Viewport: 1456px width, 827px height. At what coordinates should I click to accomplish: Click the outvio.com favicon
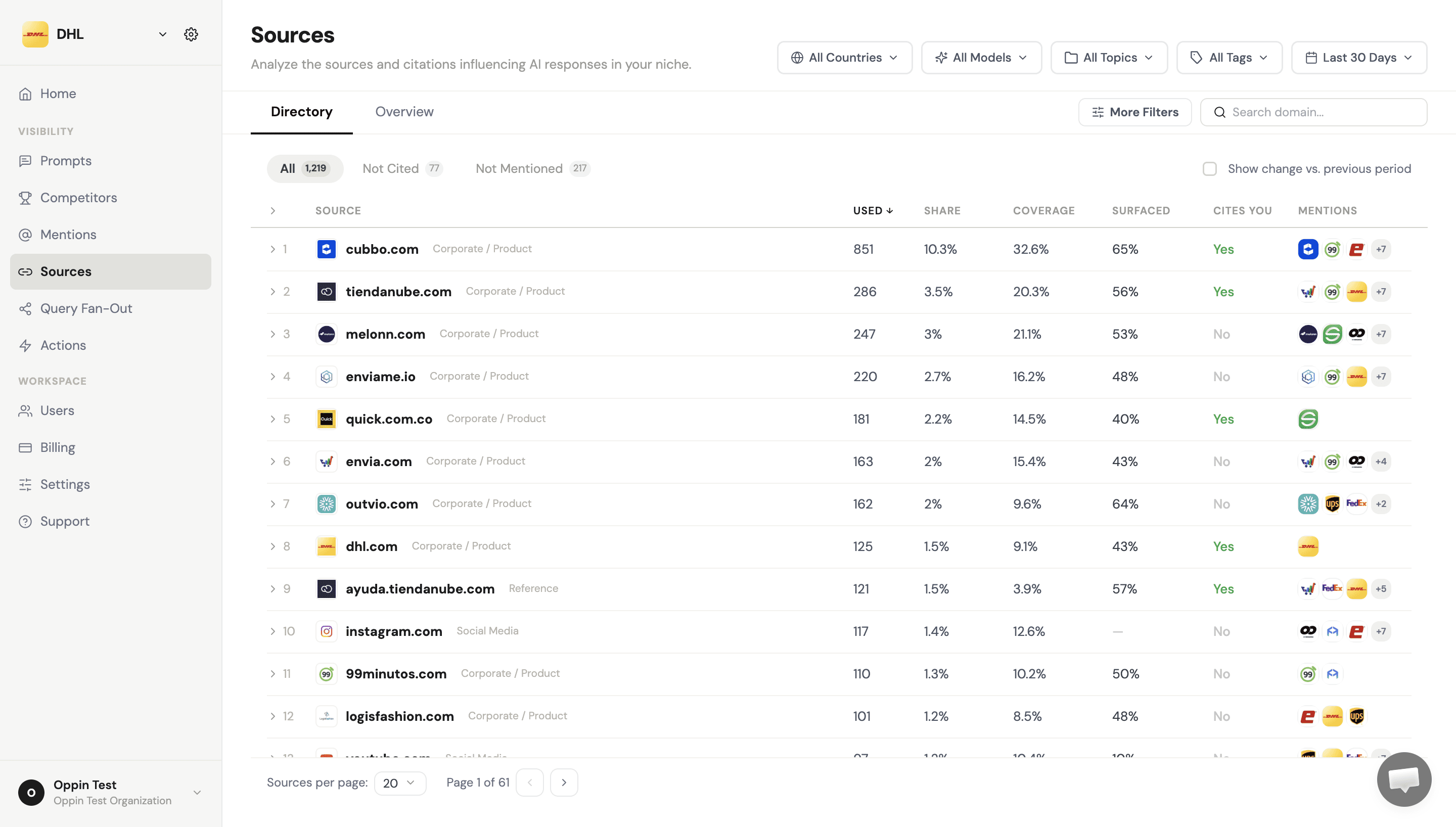click(x=327, y=504)
